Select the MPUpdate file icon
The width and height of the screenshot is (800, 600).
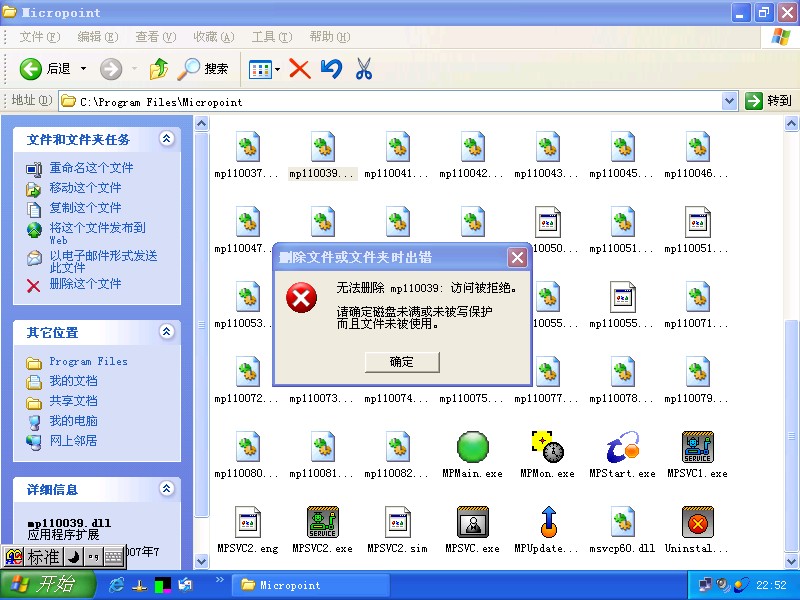click(547, 522)
